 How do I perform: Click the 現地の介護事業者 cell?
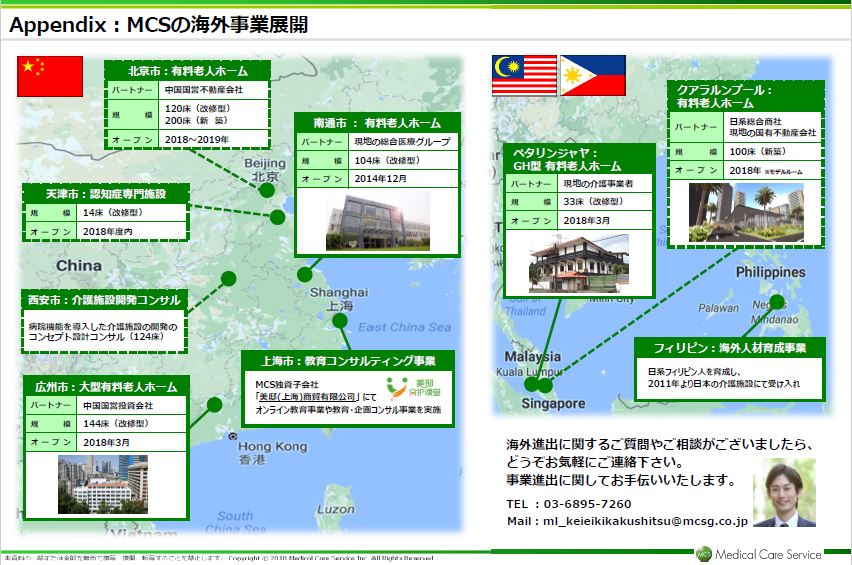[x=605, y=184]
